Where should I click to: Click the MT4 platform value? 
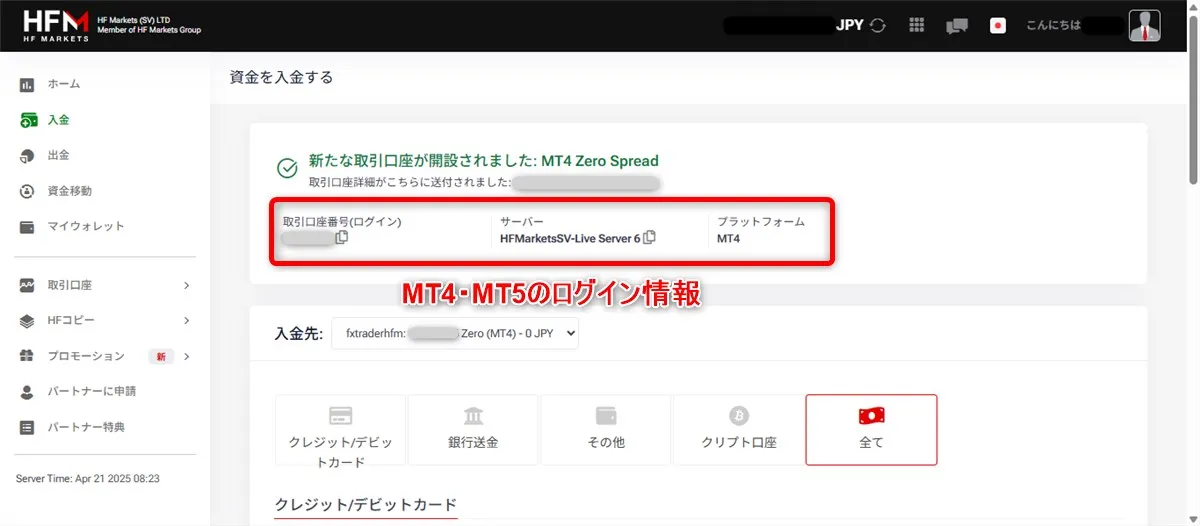click(728, 239)
